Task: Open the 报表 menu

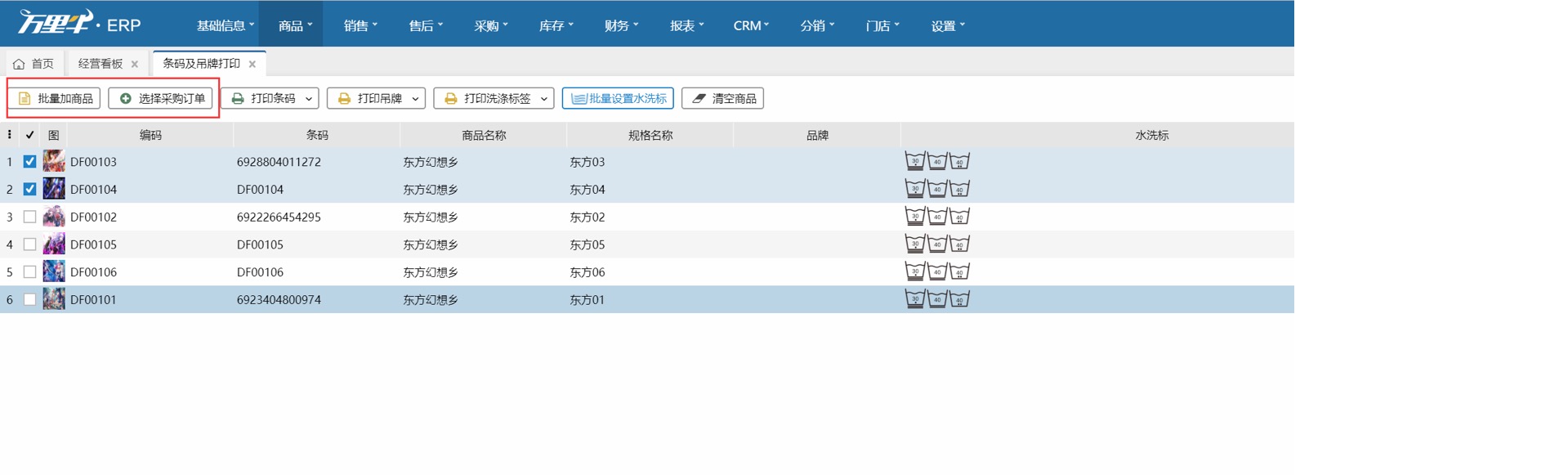Action: pyautogui.click(x=686, y=25)
